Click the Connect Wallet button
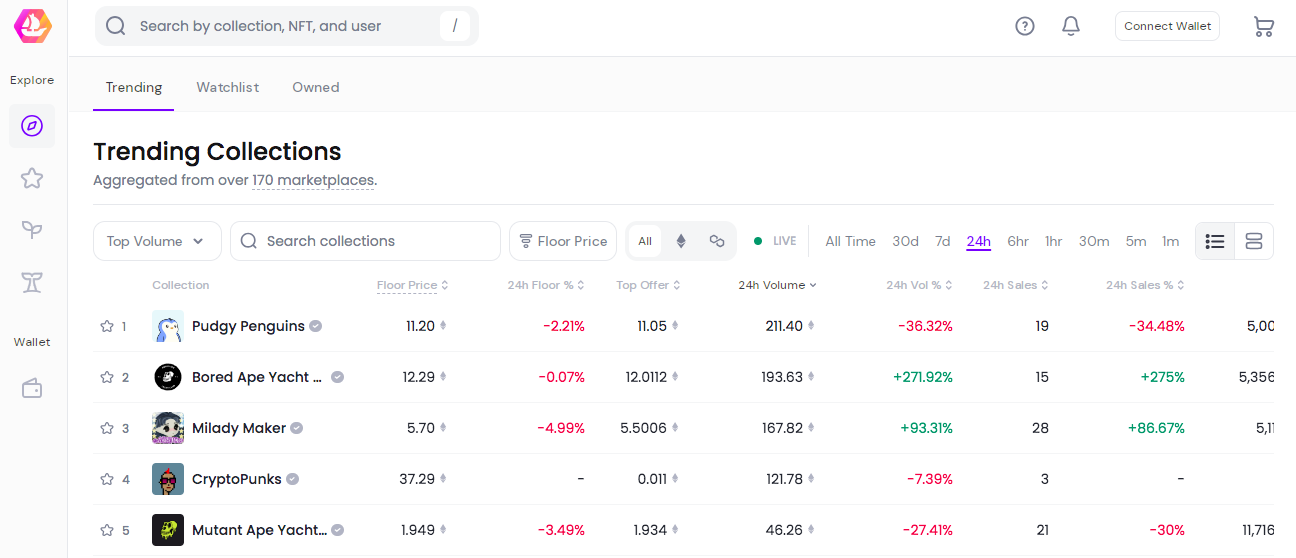 1167,26
